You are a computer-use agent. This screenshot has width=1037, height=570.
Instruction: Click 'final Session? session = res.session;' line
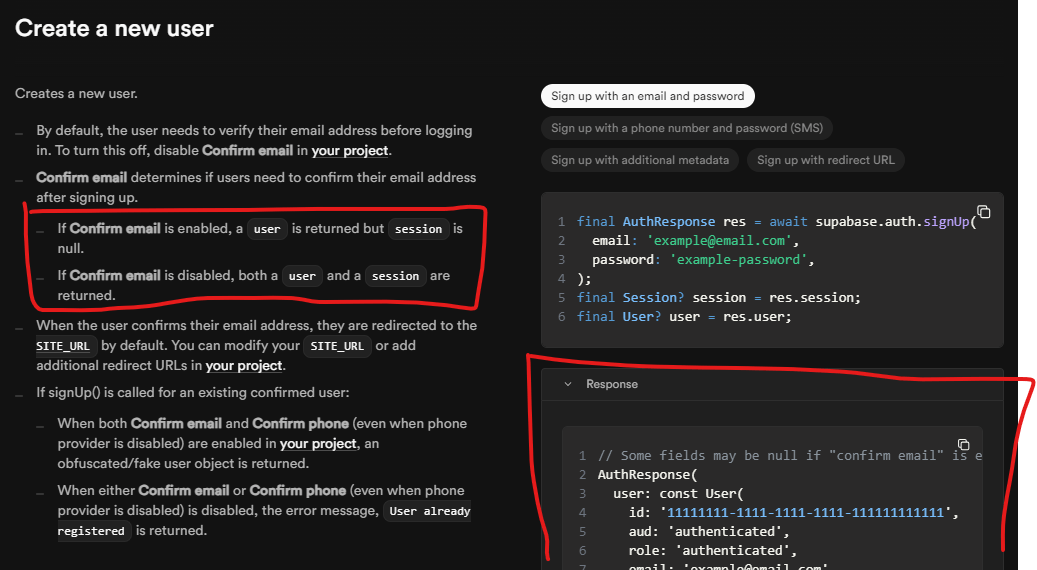[x=719, y=298]
